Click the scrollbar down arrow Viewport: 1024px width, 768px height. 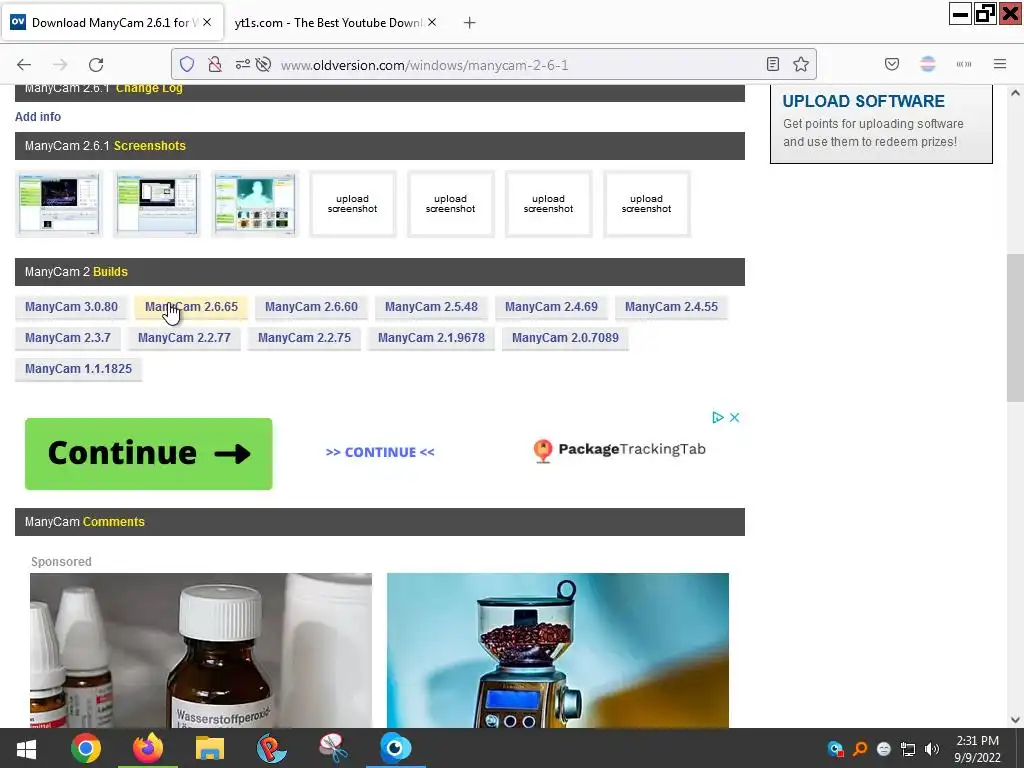(x=1015, y=720)
